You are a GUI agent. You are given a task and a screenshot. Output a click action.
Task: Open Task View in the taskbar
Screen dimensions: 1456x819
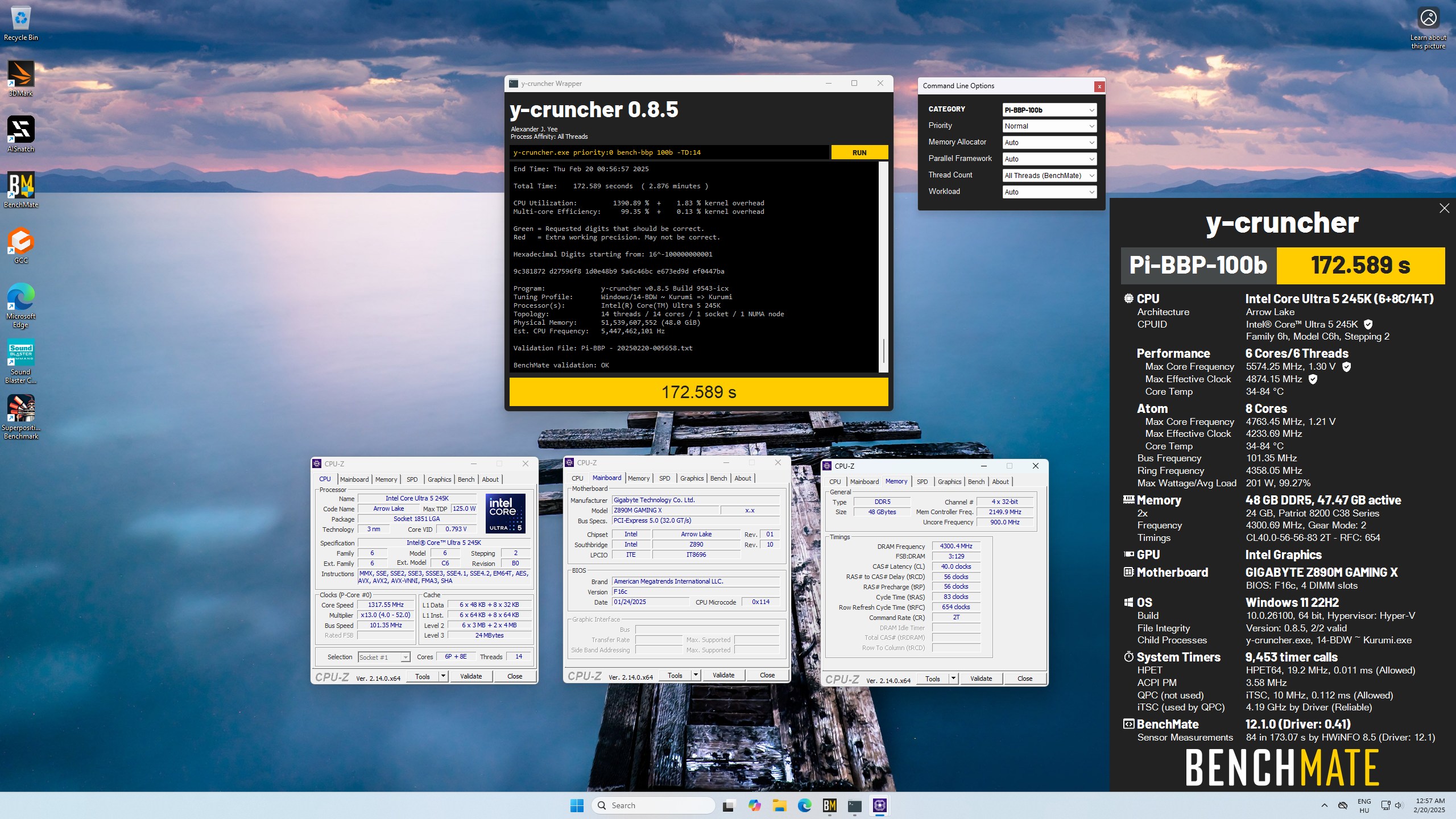[x=728, y=805]
